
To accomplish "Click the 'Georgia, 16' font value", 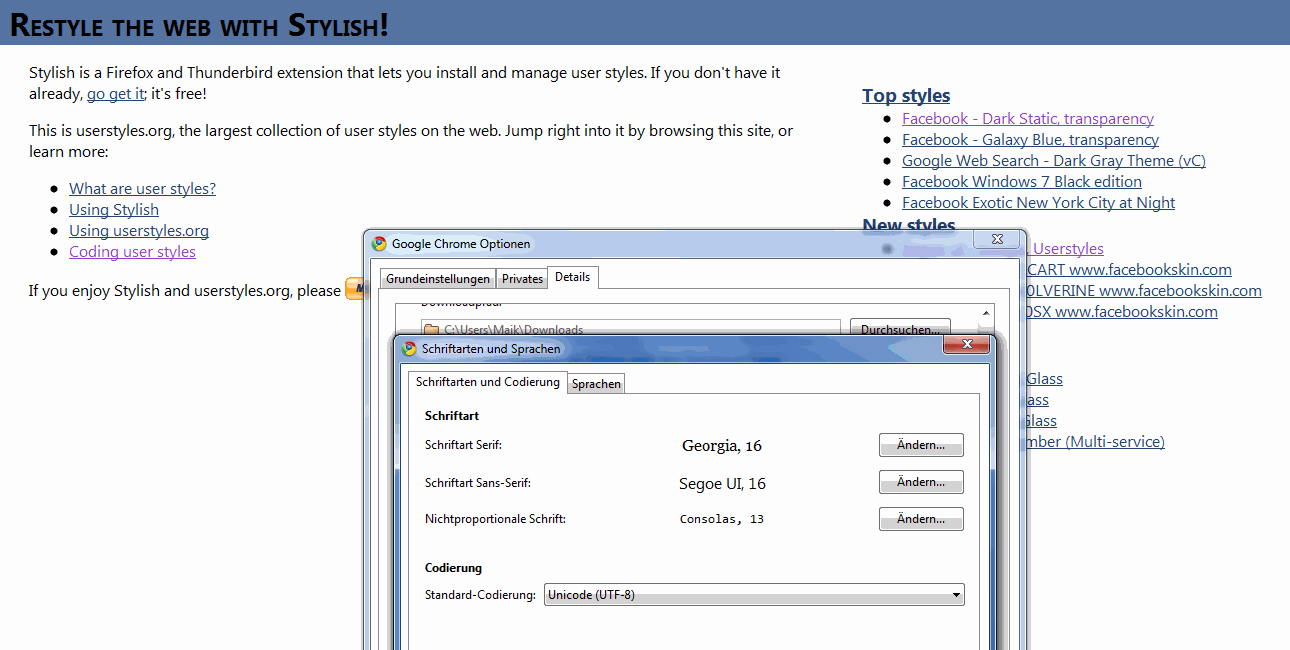I will coord(722,446).
